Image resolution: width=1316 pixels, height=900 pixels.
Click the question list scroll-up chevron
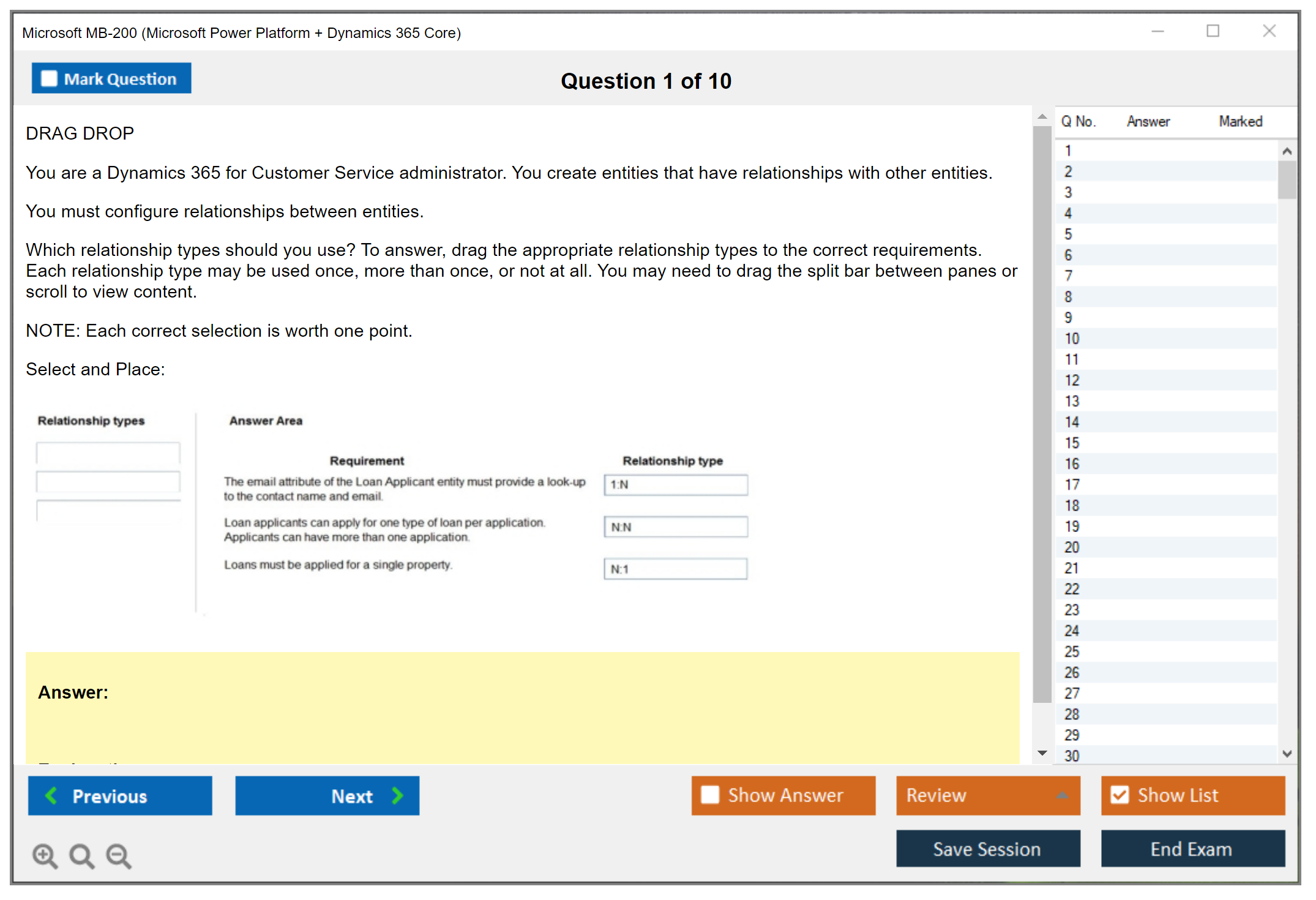point(1287,151)
